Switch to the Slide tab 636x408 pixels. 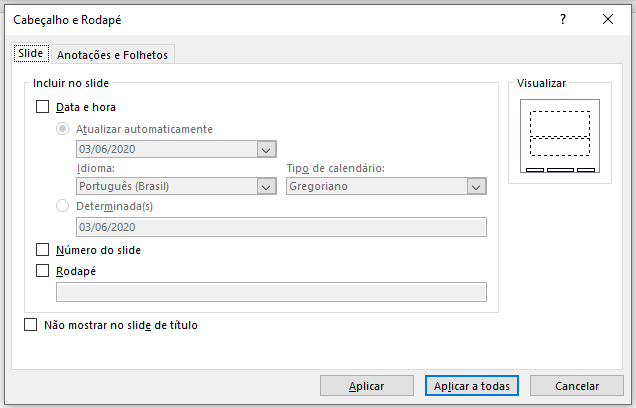[30, 54]
